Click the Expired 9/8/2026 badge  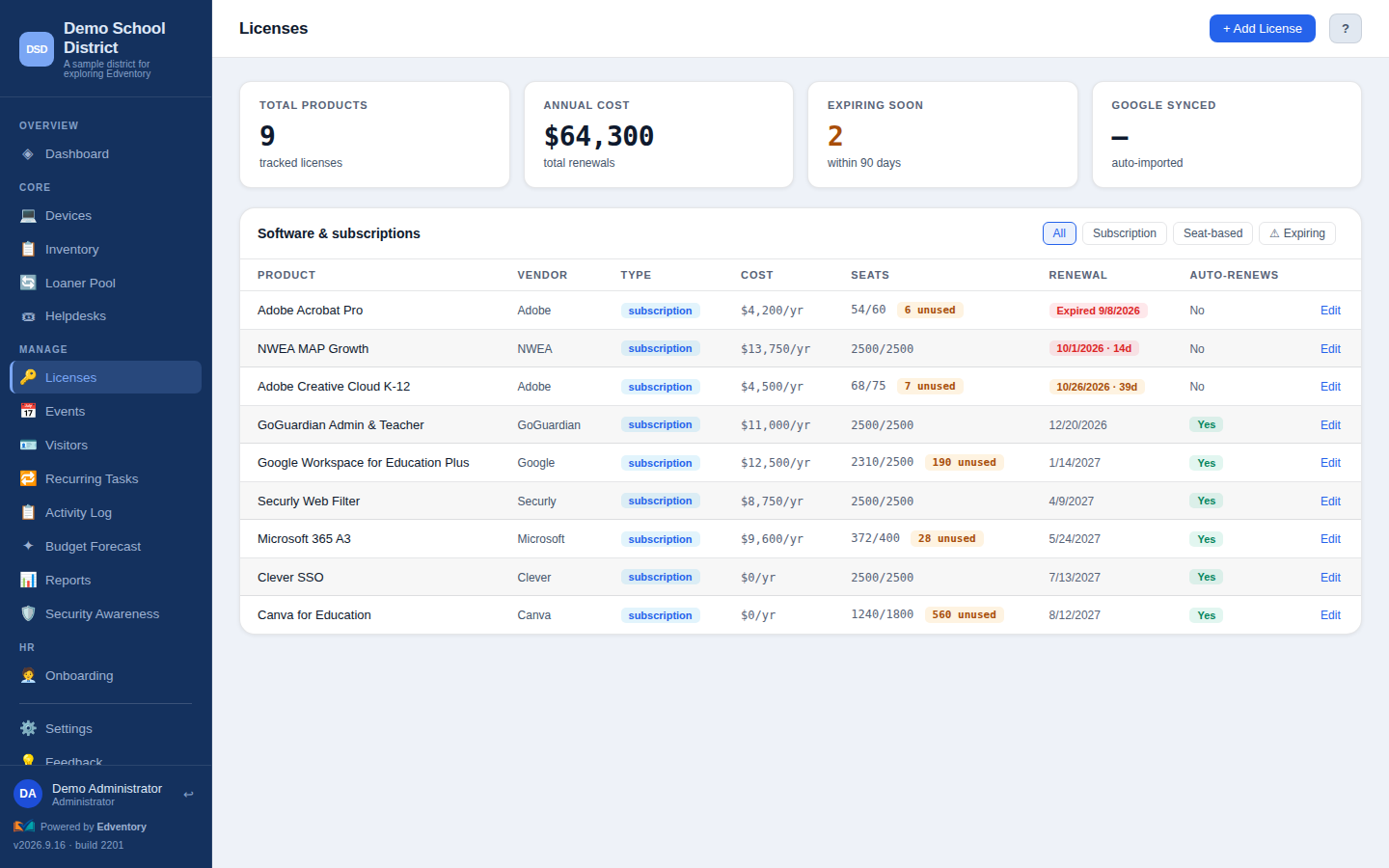[1098, 311]
